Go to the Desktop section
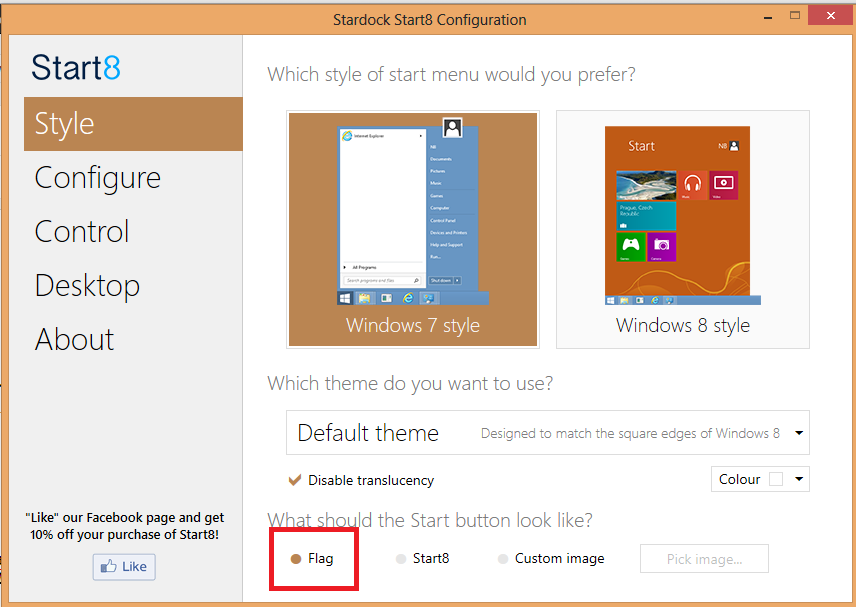This screenshot has width=856, height=608. pyautogui.click(x=87, y=285)
